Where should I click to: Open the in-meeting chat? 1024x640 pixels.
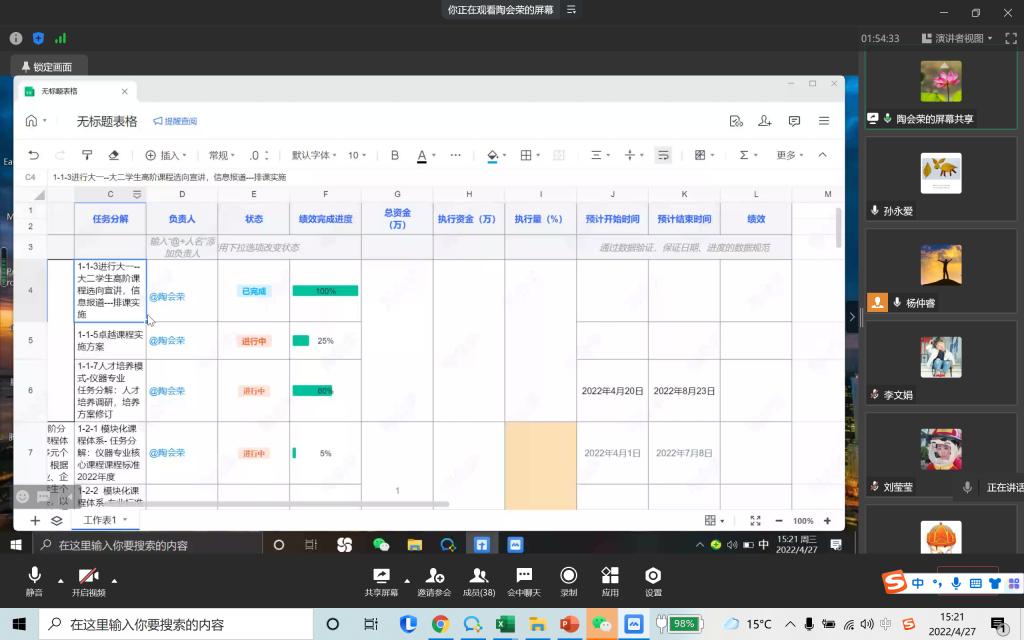click(523, 581)
